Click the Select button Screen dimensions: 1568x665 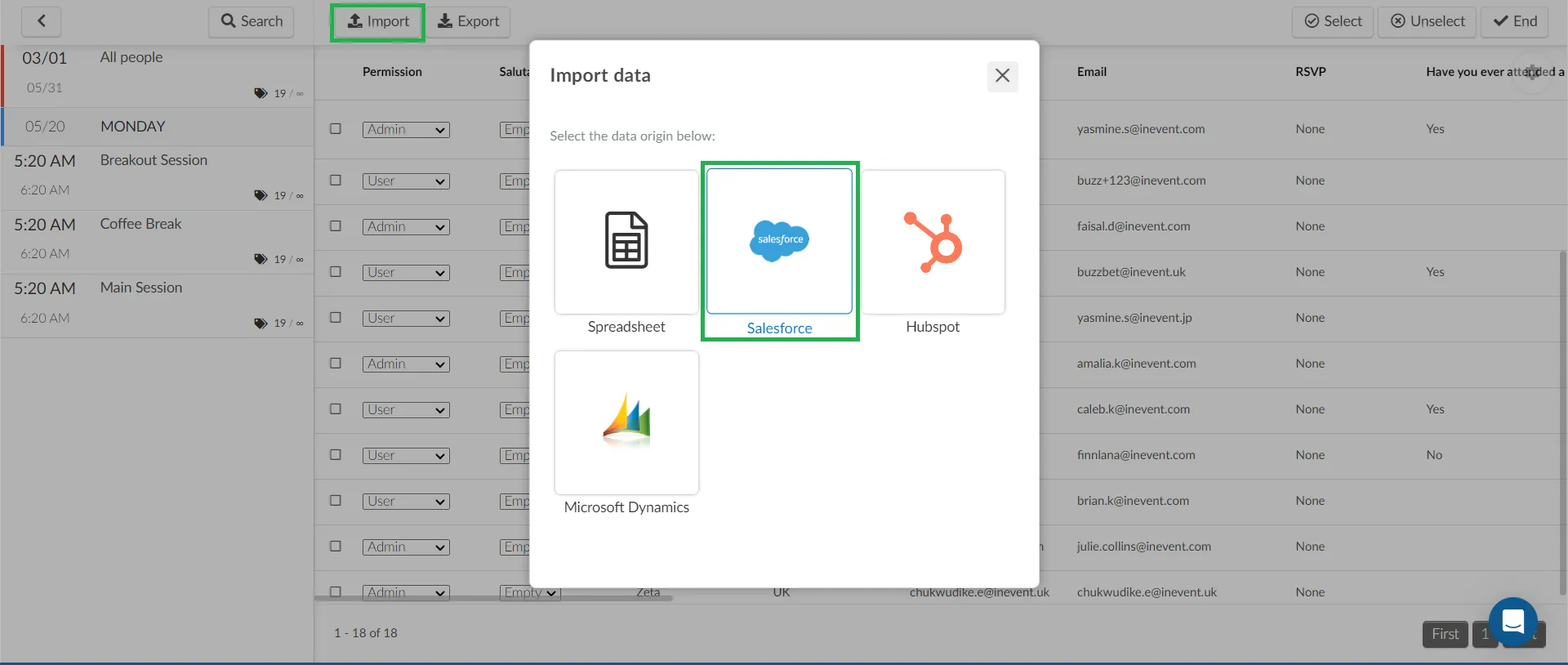pos(1333,22)
